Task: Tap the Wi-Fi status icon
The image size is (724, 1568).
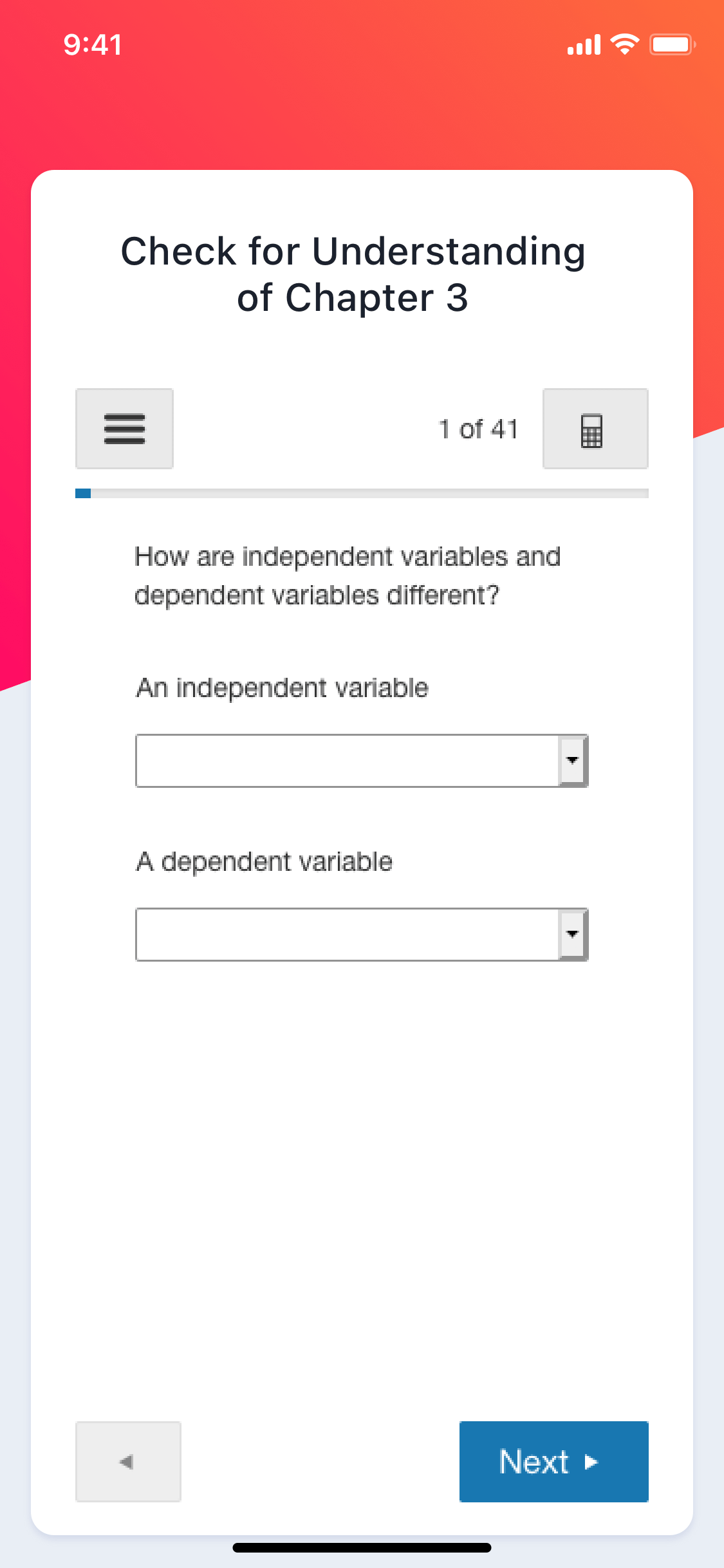Action: coord(624,44)
